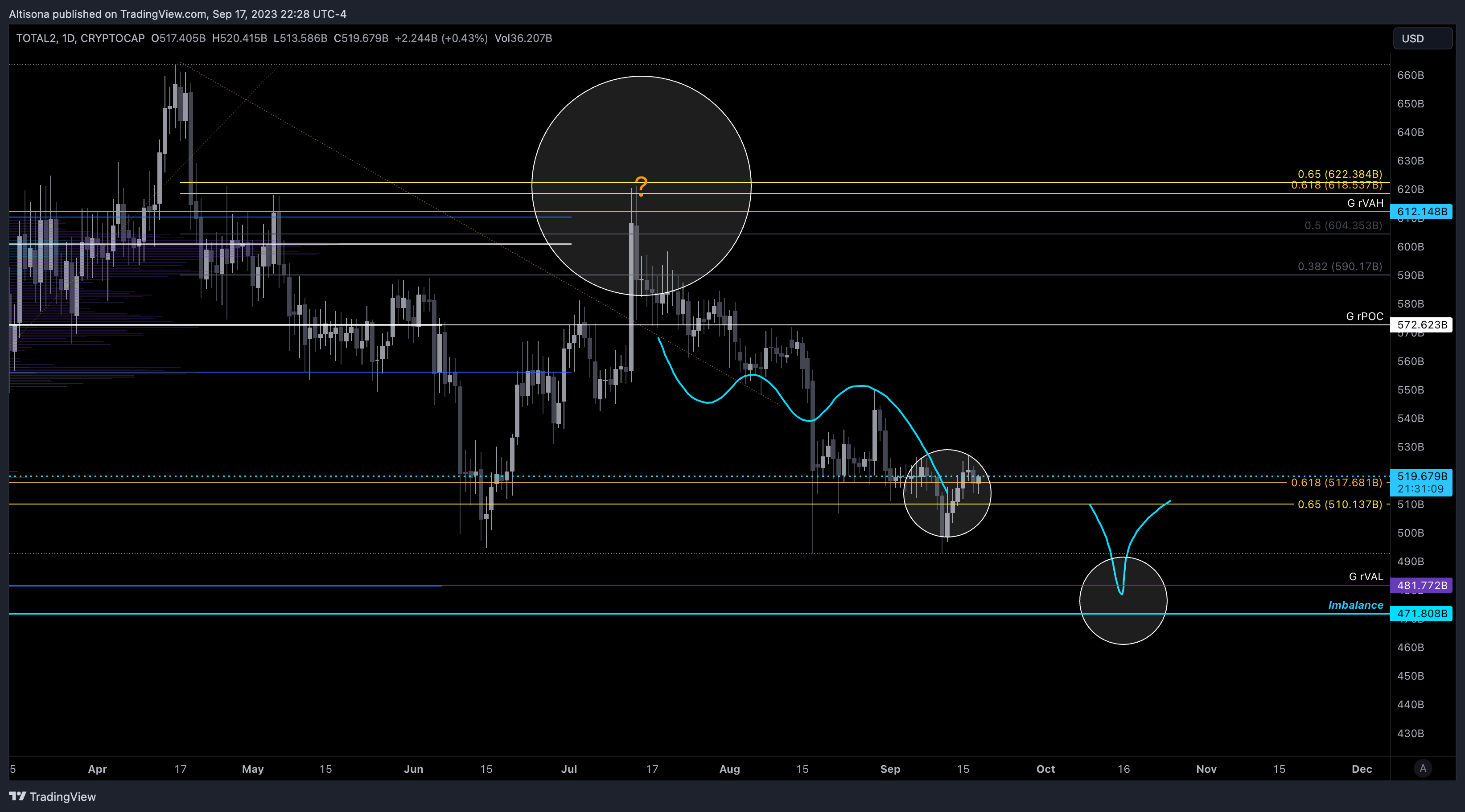Image resolution: width=1465 pixels, height=812 pixels.
Task: Click the O517.405B open value
Action: pyautogui.click(x=178, y=38)
